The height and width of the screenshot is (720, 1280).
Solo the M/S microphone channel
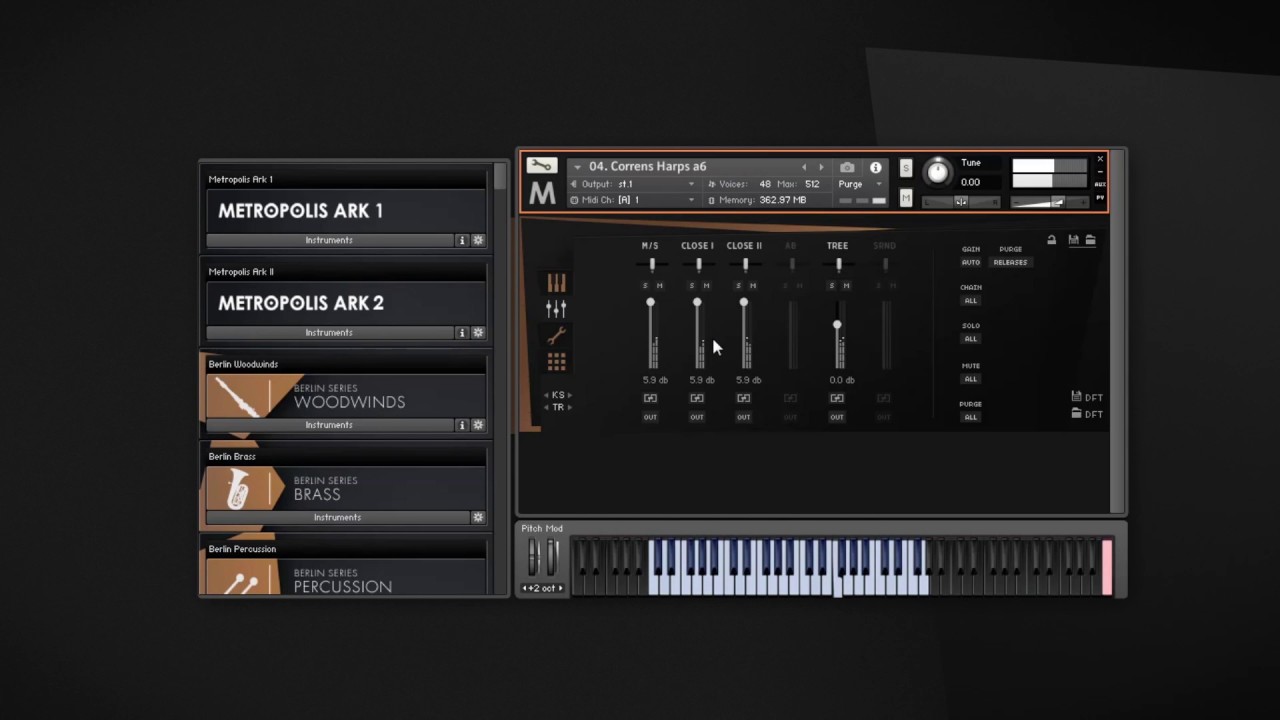[x=645, y=286]
